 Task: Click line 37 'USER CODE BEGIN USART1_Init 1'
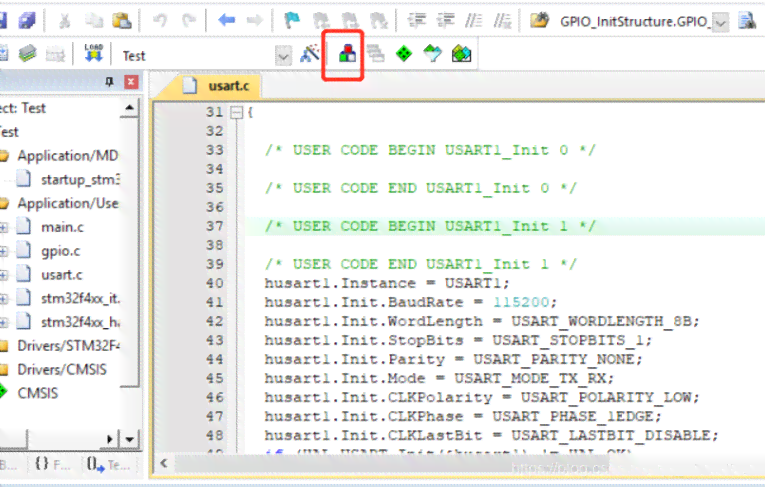(x=430, y=226)
